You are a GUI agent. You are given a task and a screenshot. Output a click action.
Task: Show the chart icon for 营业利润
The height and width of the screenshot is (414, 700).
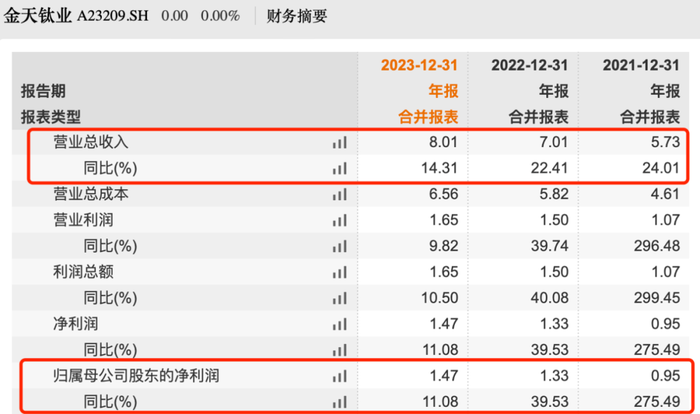(x=339, y=220)
